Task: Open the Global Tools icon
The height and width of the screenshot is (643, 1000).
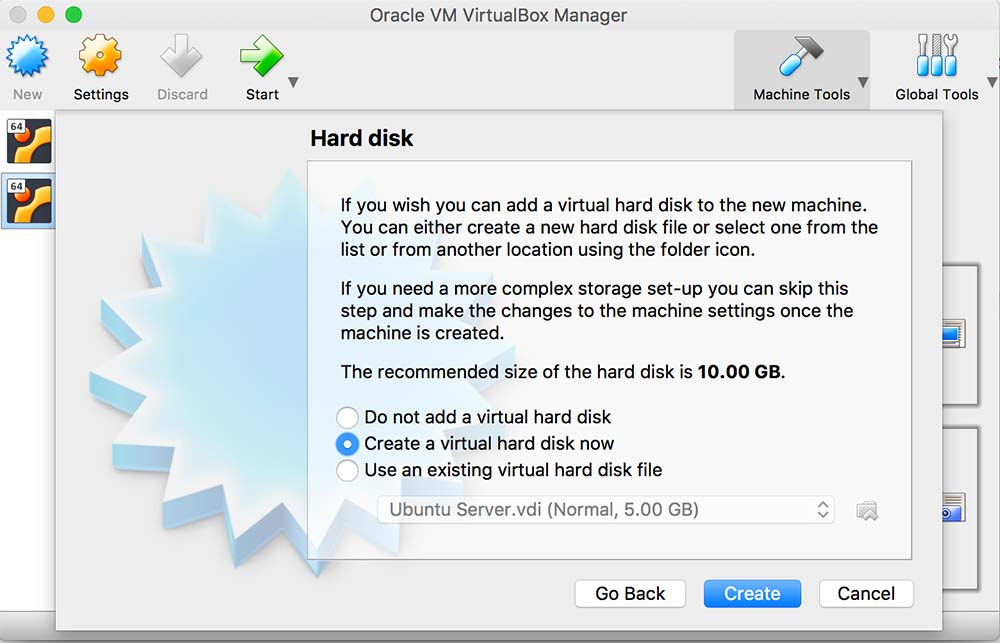Action: point(936,57)
